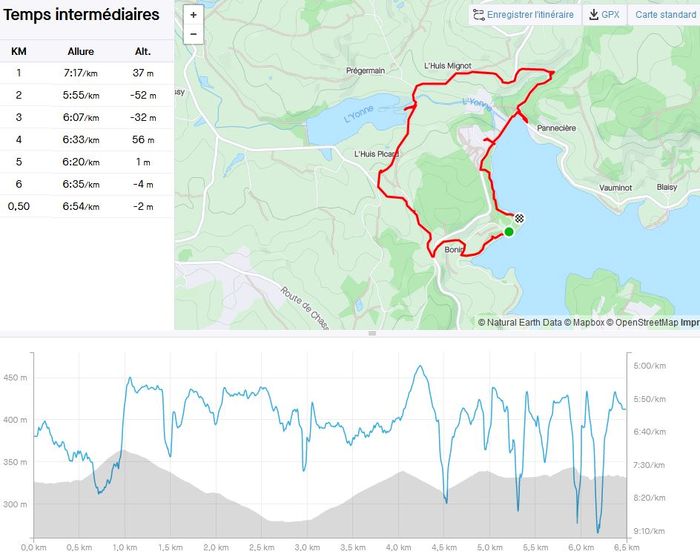Open the Carte standard map style dropdown
The image size is (700, 557).
point(666,15)
